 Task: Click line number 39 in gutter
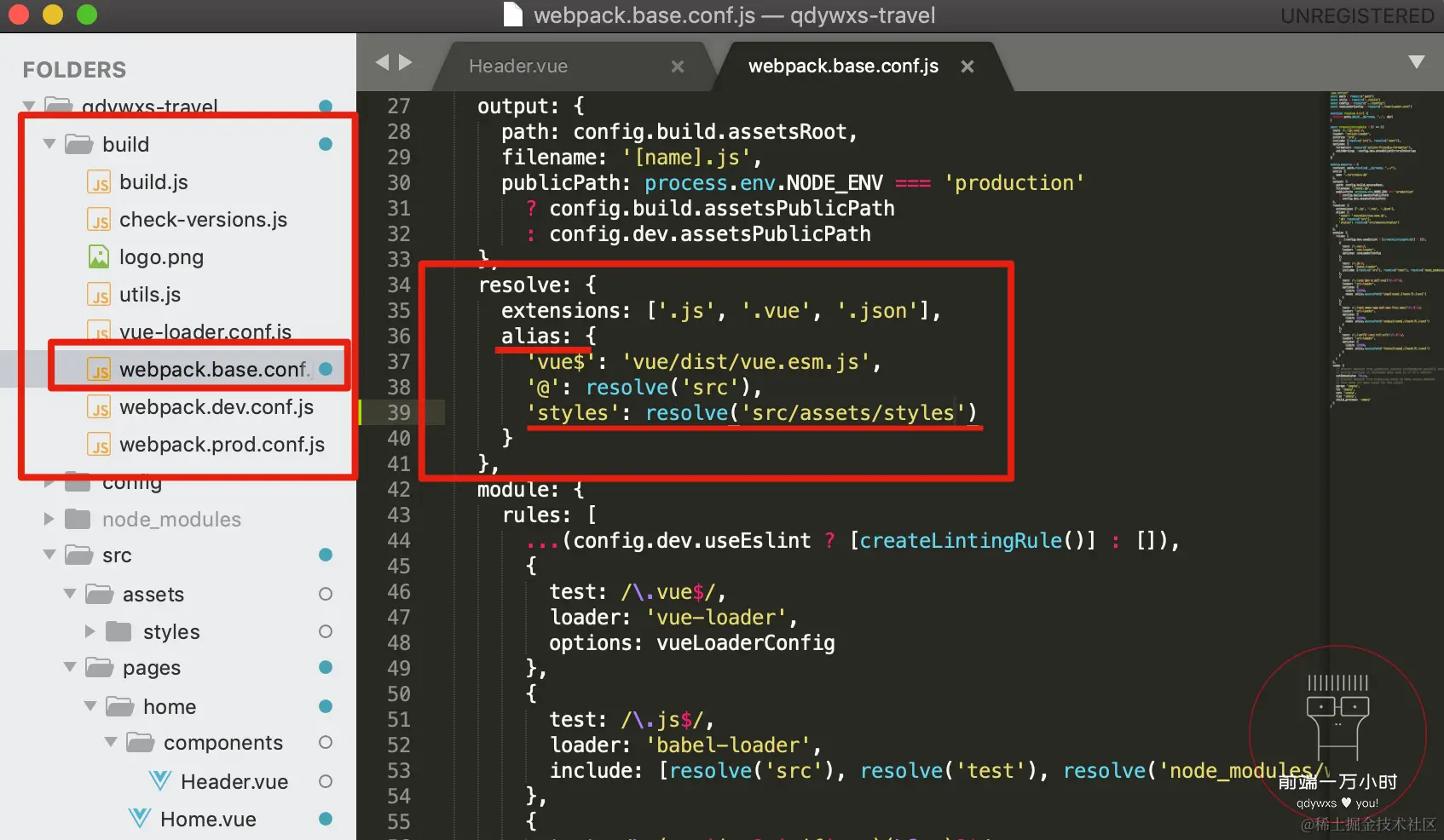[399, 413]
